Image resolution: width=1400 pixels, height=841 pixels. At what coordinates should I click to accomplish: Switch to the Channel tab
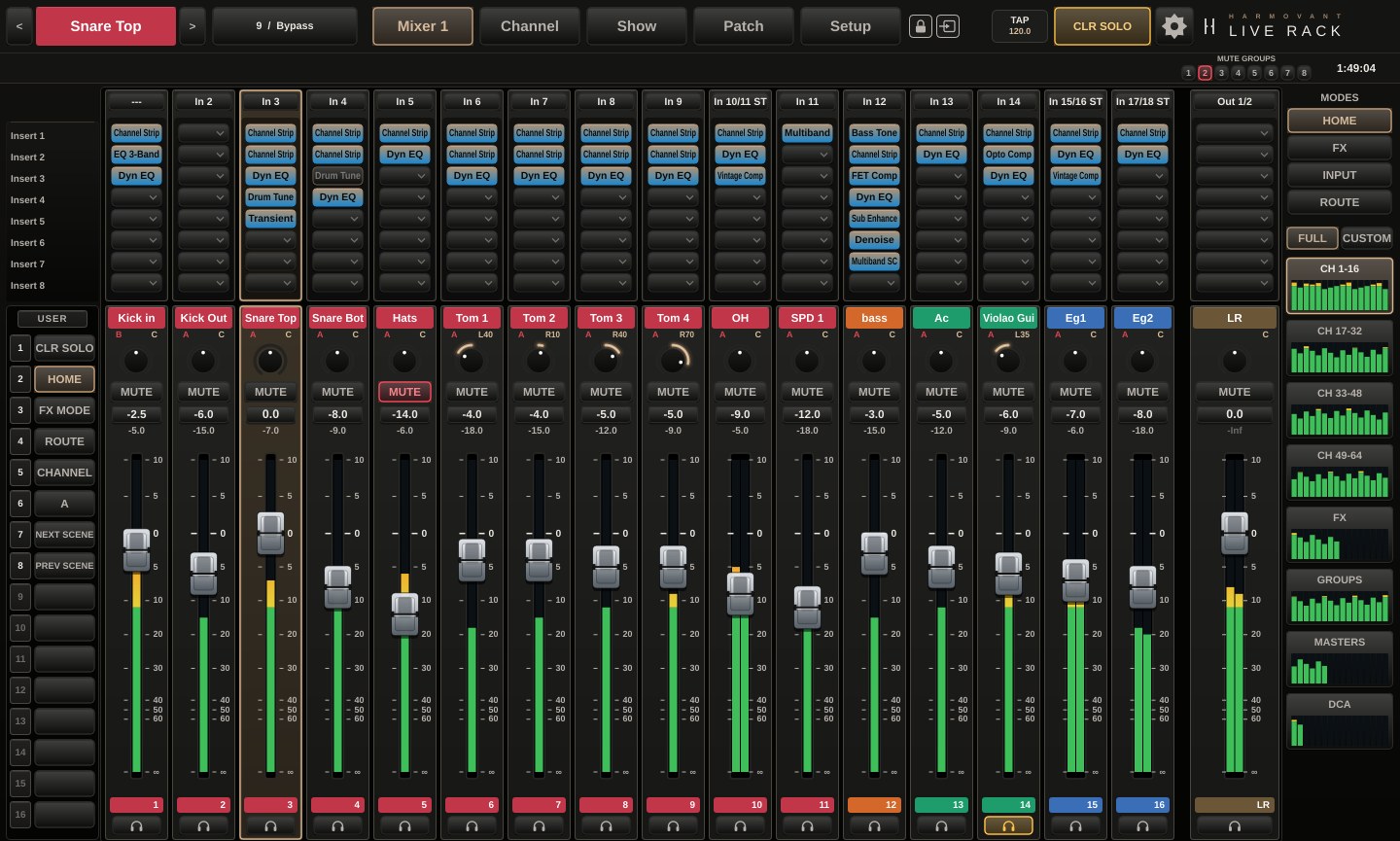click(530, 26)
